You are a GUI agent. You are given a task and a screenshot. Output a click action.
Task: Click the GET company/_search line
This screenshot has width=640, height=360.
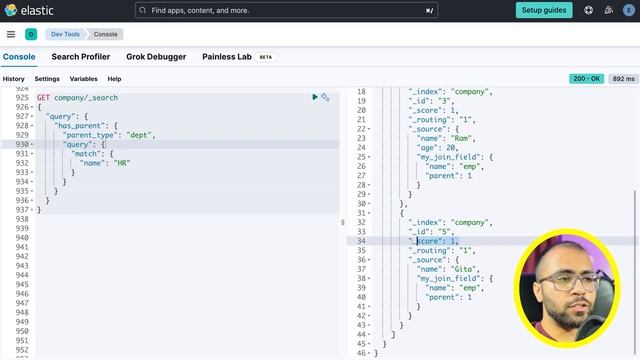pyautogui.click(x=78, y=98)
